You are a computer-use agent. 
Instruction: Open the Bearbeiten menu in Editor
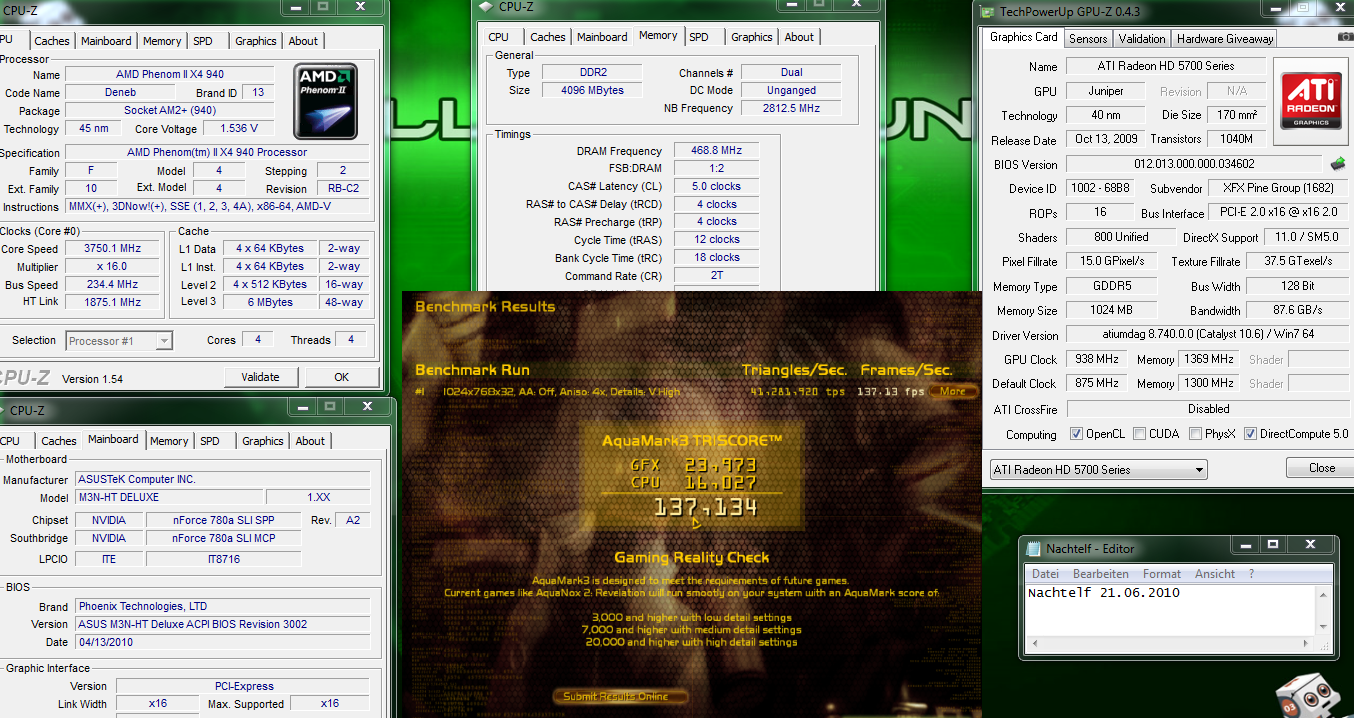[1100, 574]
